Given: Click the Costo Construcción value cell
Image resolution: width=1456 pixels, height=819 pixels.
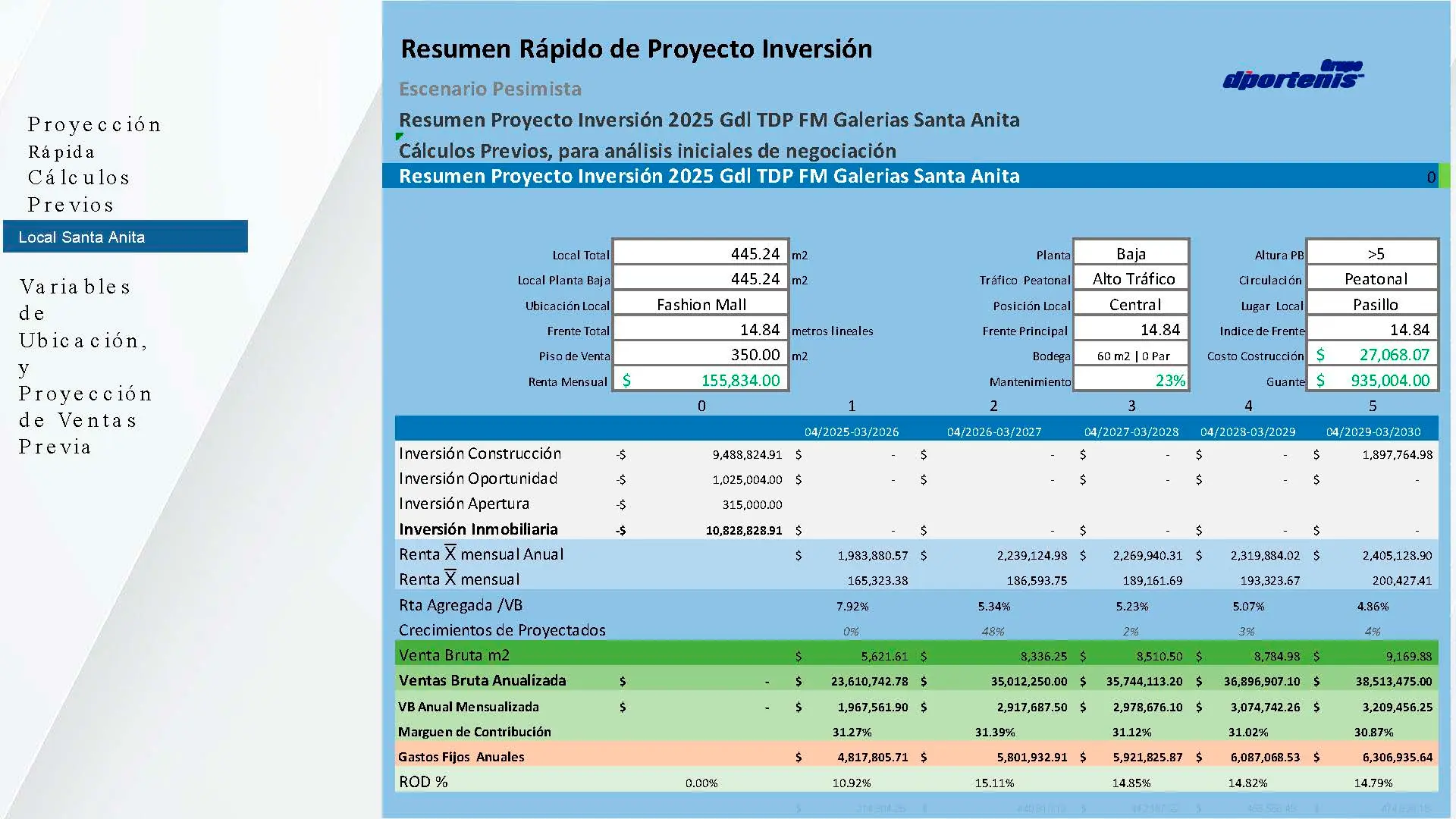Looking at the screenshot, I should (x=1373, y=354).
